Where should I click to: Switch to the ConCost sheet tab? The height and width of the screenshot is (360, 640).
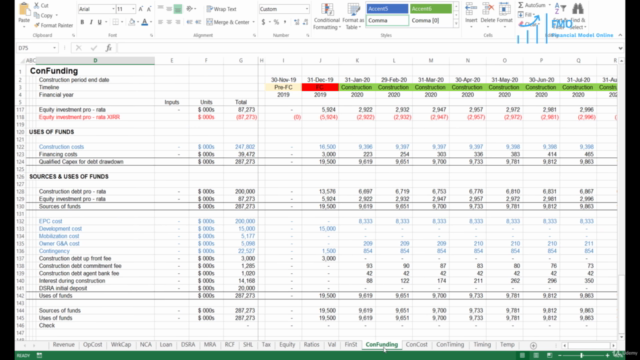pyautogui.click(x=416, y=344)
